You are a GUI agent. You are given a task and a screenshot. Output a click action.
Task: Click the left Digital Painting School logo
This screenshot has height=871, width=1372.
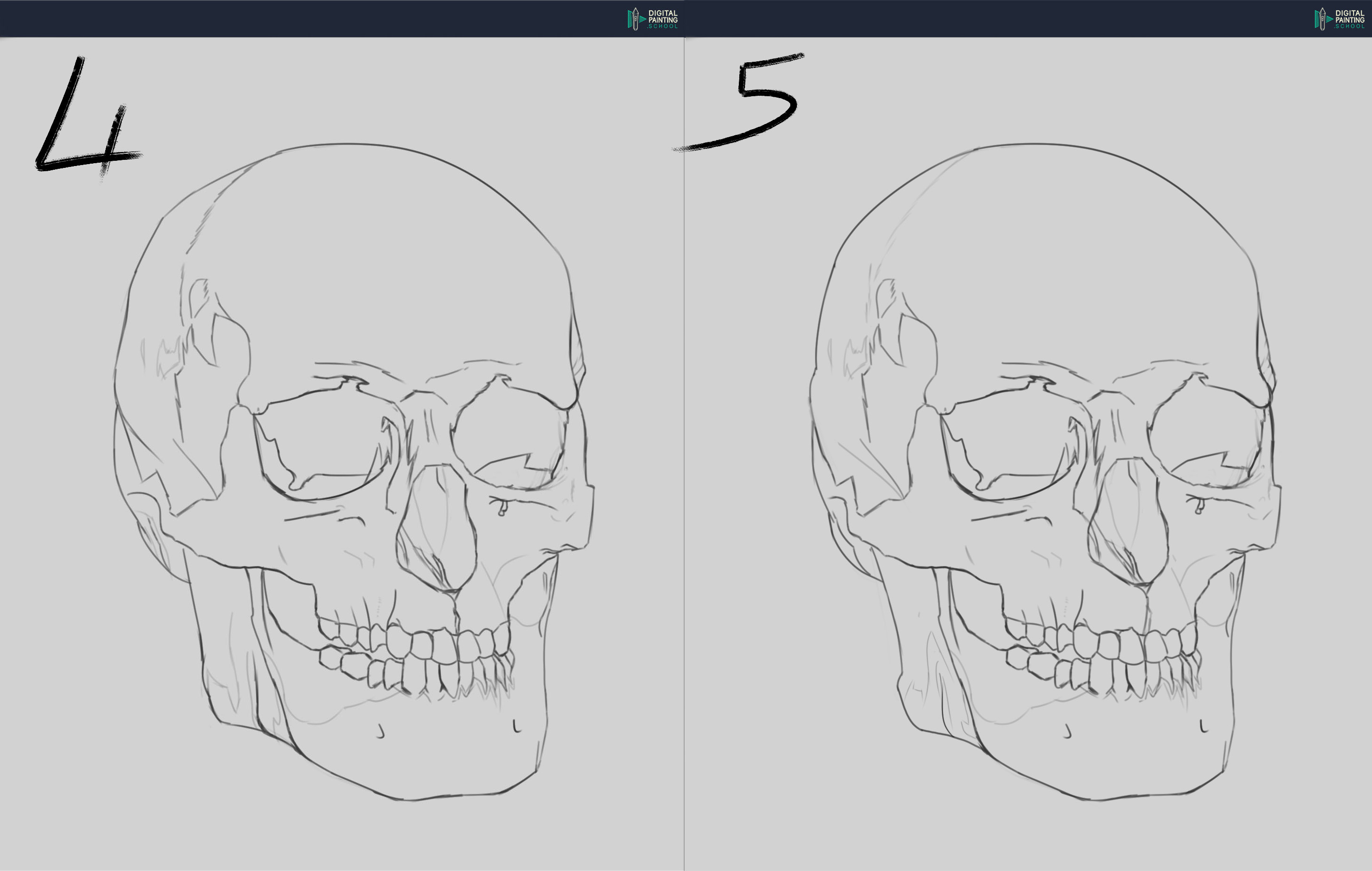(653, 19)
